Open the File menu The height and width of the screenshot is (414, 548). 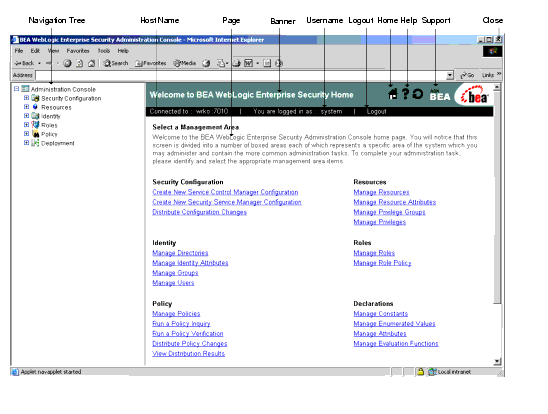point(19,51)
